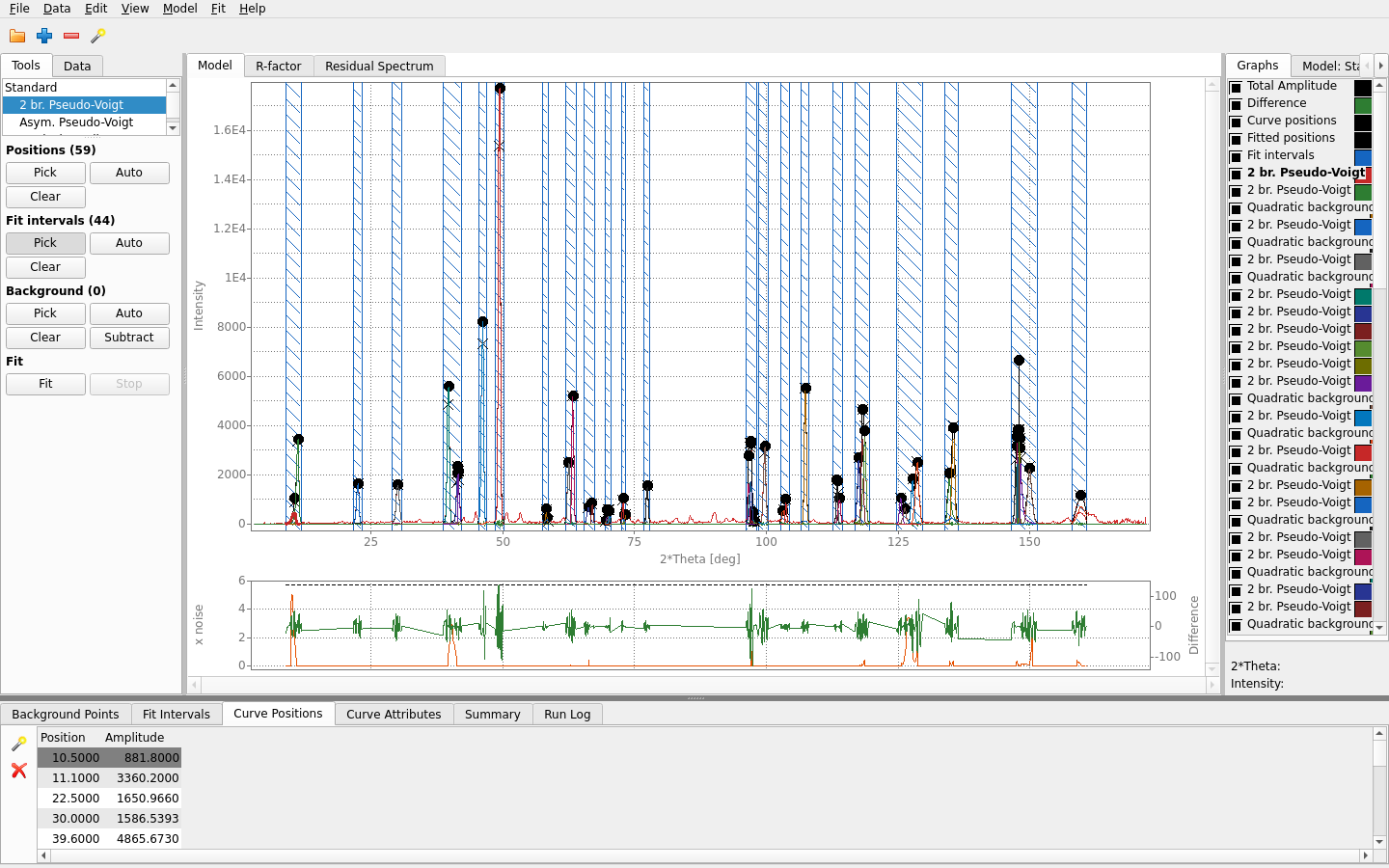Click Fit intervals blue color swatch
Viewport: 1389px width, 868px height.
click(1363, 156)
